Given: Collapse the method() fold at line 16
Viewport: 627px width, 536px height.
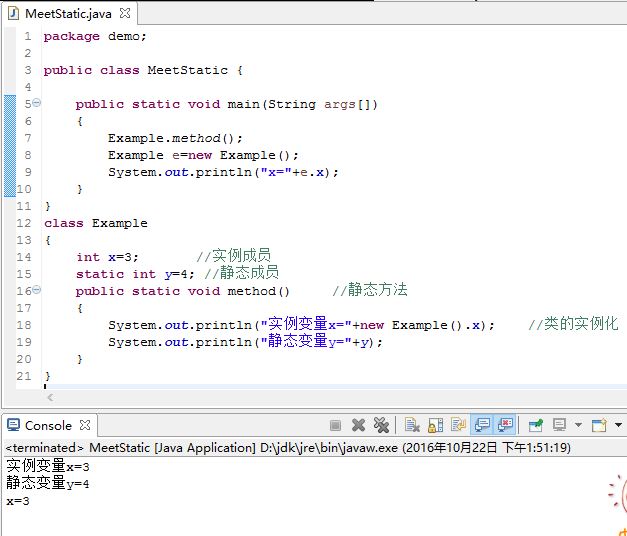Looking at the screenshot, I should (x=36, y=290).
